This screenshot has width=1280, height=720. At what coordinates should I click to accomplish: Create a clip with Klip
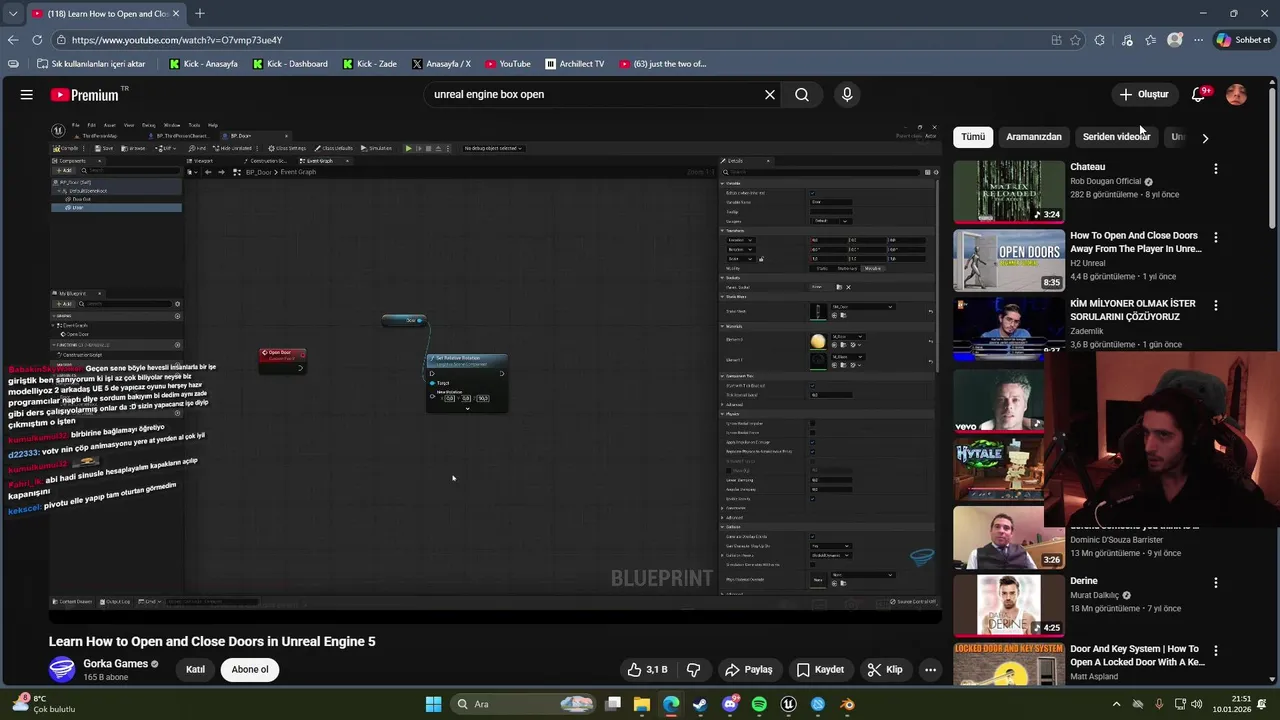pos(884,669)
